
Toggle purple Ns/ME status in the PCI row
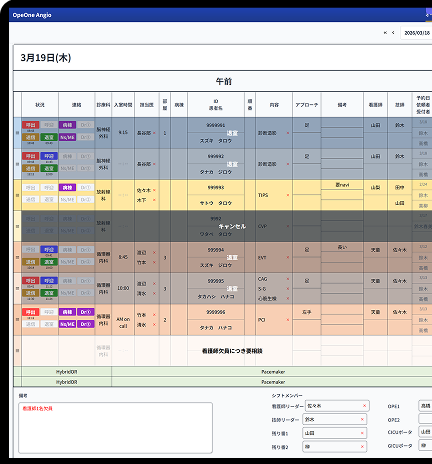point(67,324)
